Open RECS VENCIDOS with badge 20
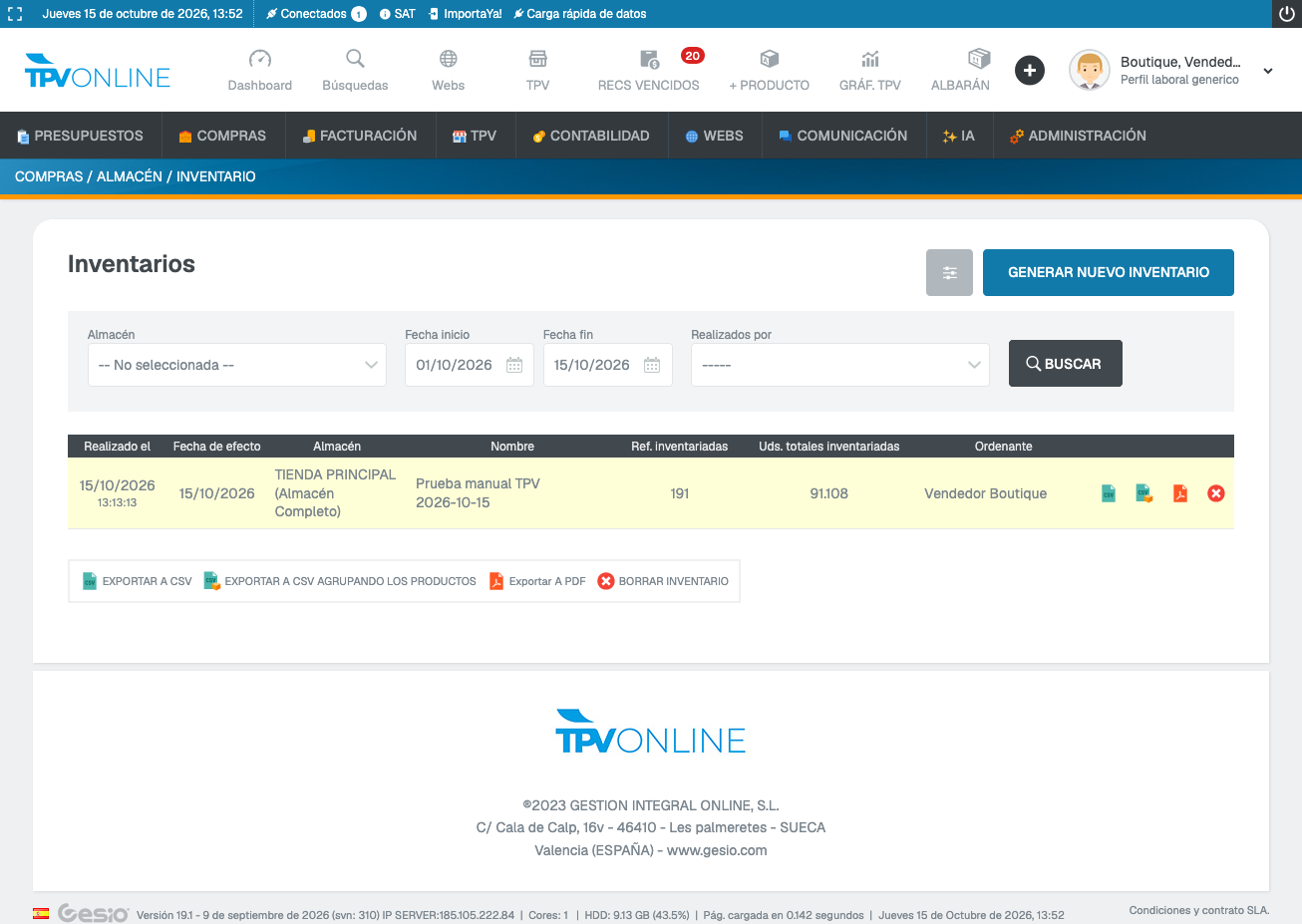 click(x=649, y=70)
